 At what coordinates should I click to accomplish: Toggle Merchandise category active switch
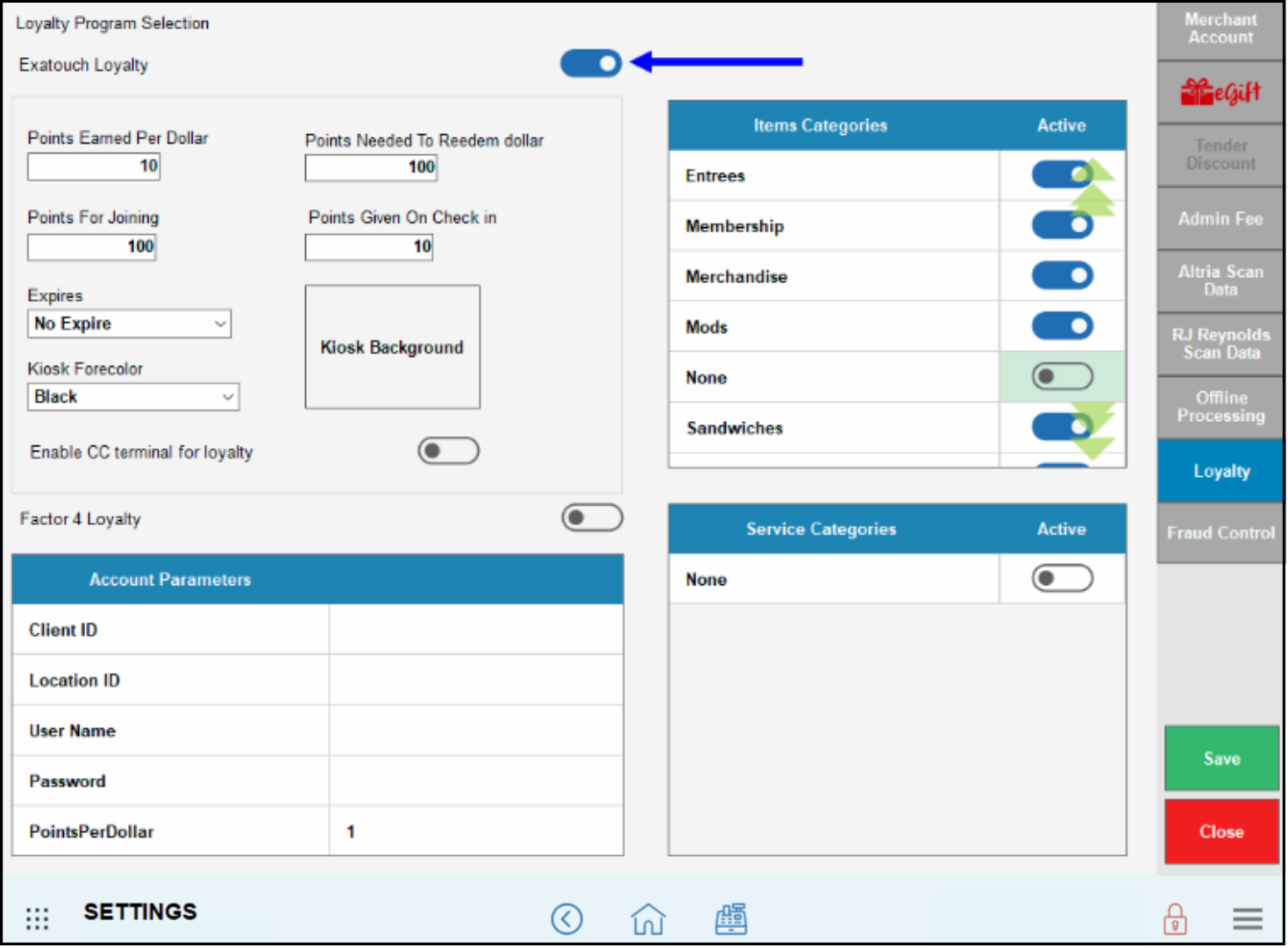(1062, 275)
